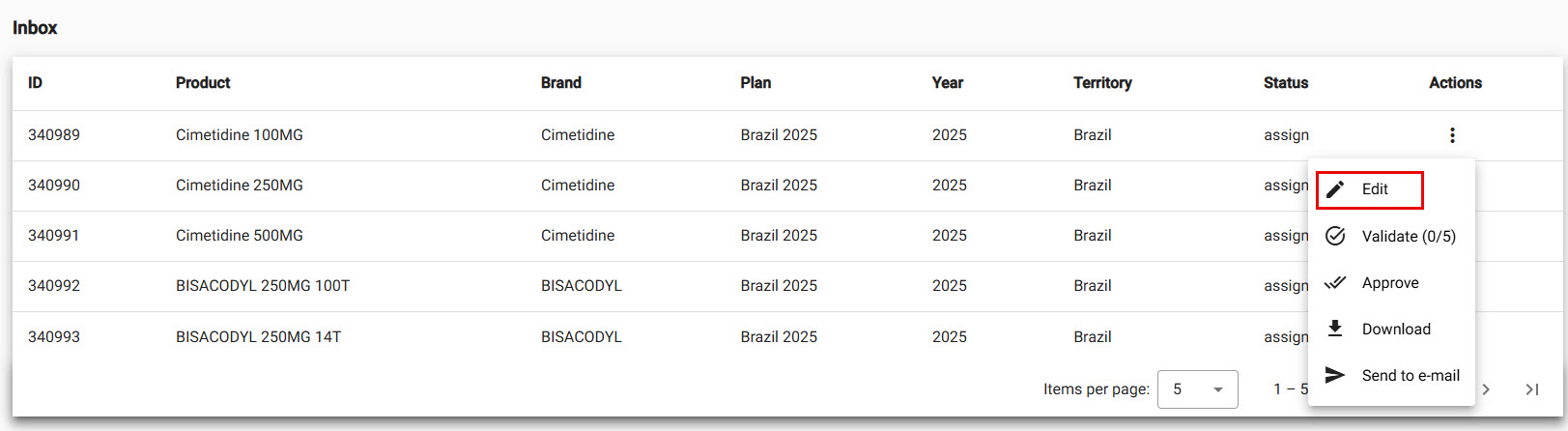Select the BISACODYL 250MG 100T row

263,286
